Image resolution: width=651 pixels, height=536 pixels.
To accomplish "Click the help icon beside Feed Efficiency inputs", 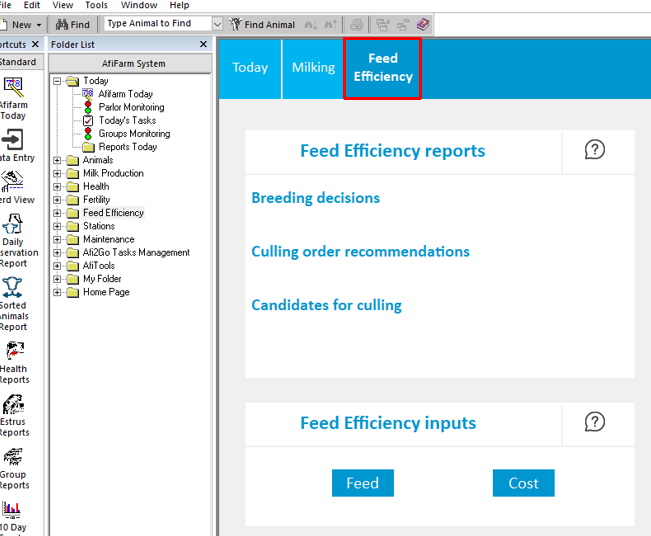I will point(595,422).
